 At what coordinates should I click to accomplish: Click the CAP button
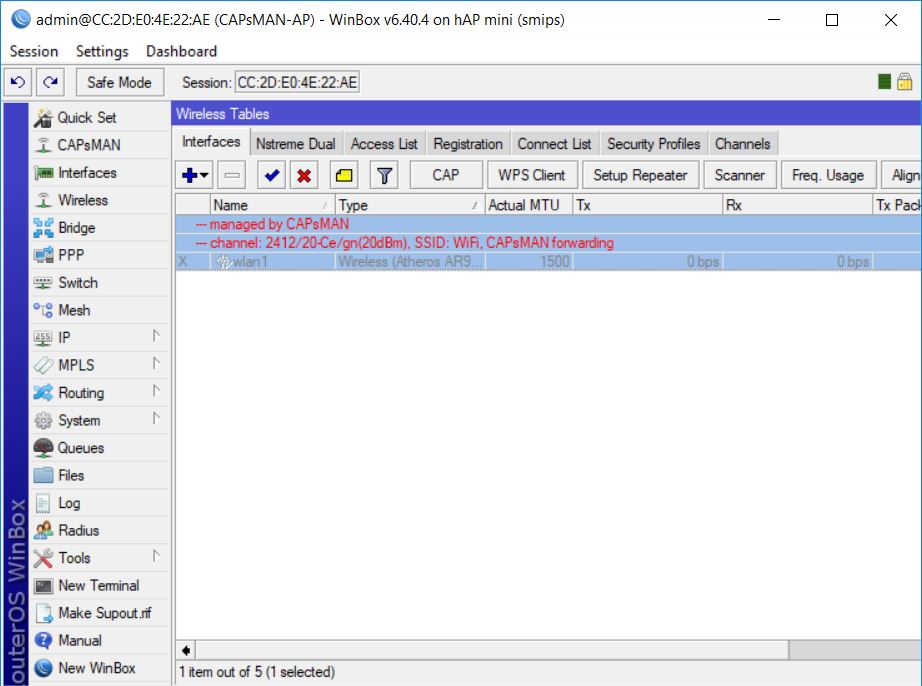tap(446, 175)
